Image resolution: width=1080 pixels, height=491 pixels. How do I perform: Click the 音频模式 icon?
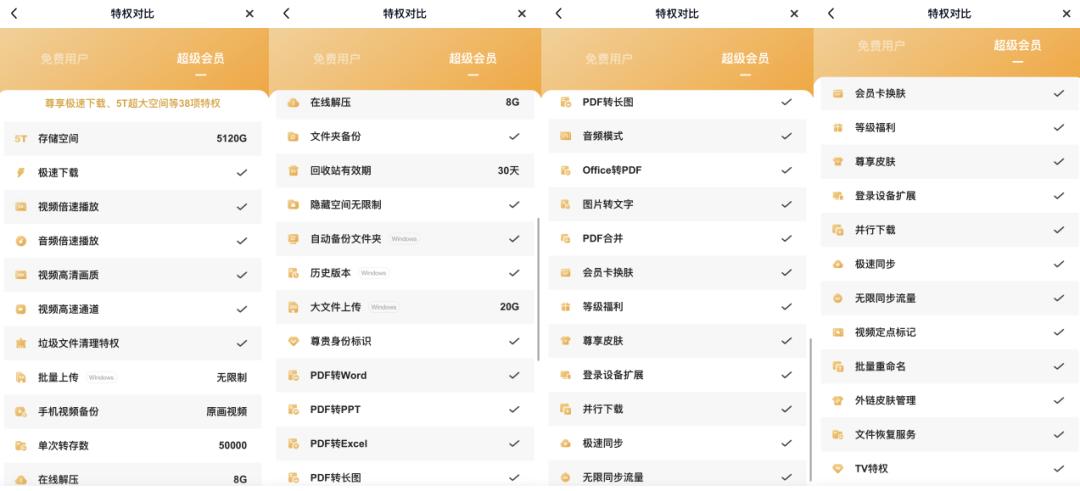[x=566, y=136]
